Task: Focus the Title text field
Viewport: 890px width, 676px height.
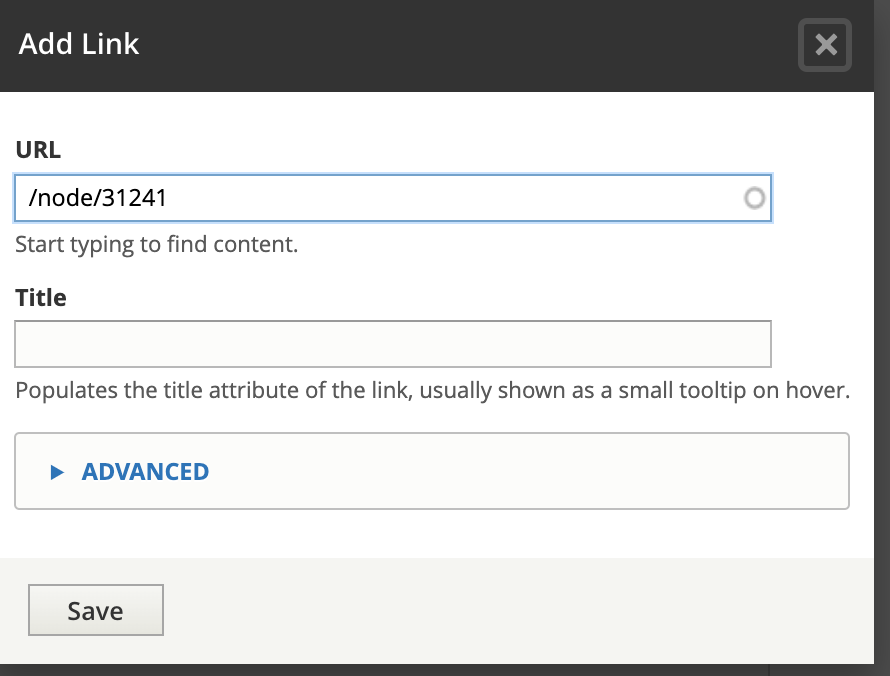Action: pos(393,344)
